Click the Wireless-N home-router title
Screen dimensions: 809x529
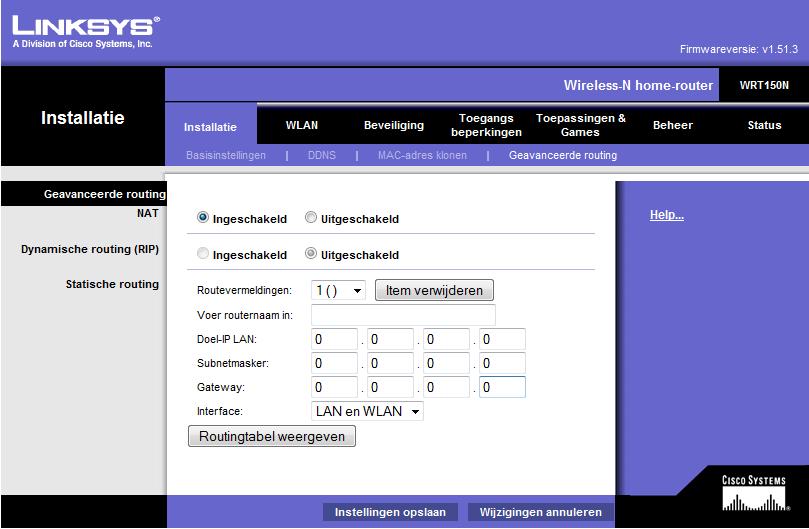(x=638, y=86)
